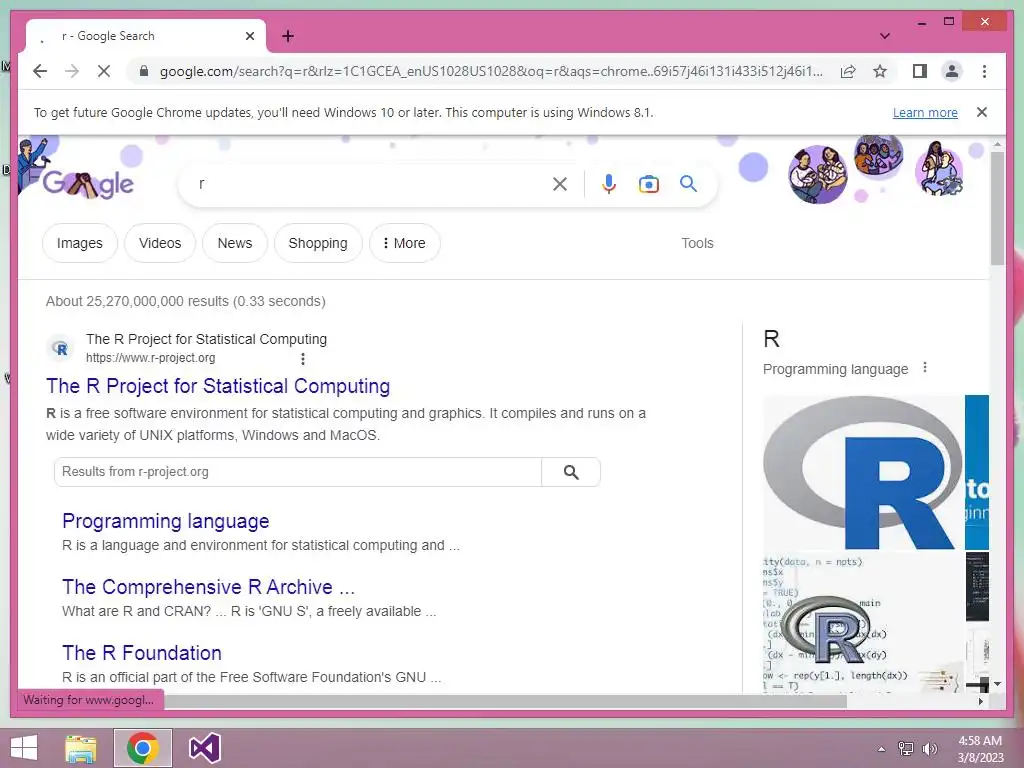The height and width of the screenshot is (768, 1024).
Task: Click the horizontal scrollbar thumb
Action: tap(505, 701)
